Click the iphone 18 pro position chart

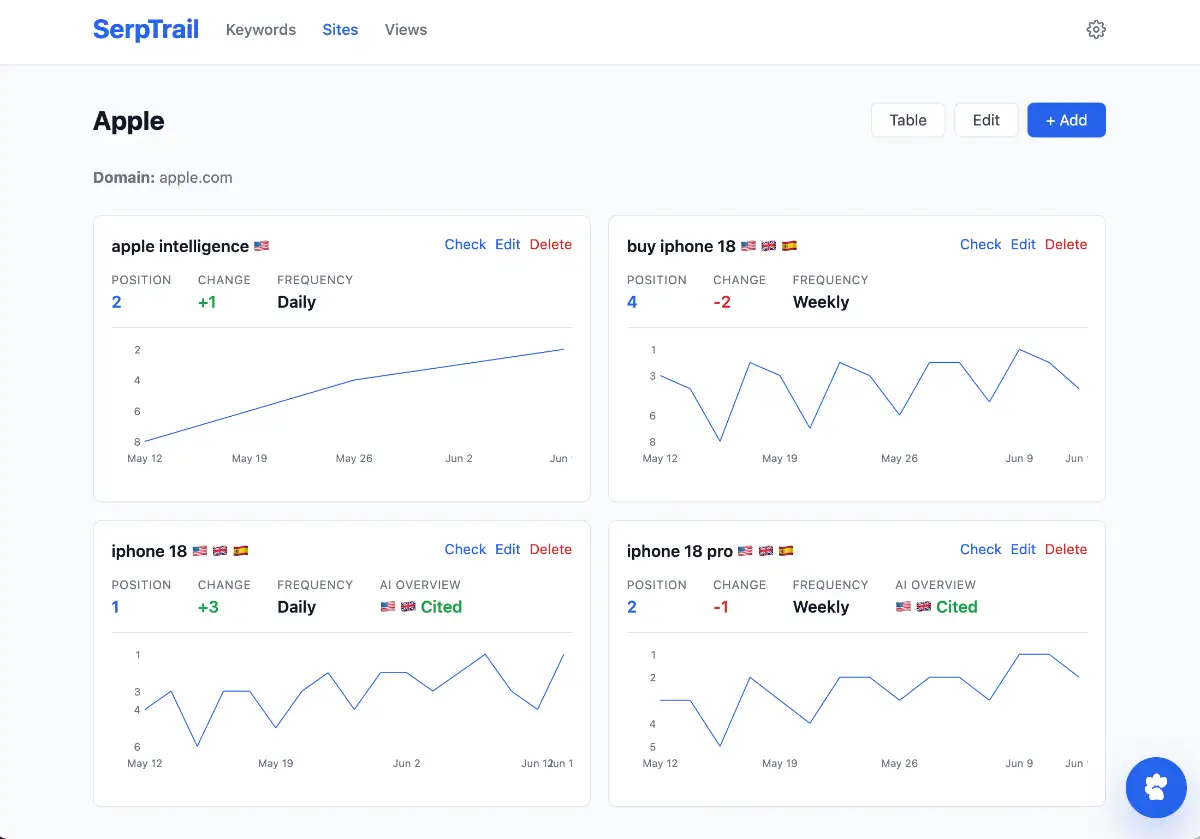857,708
